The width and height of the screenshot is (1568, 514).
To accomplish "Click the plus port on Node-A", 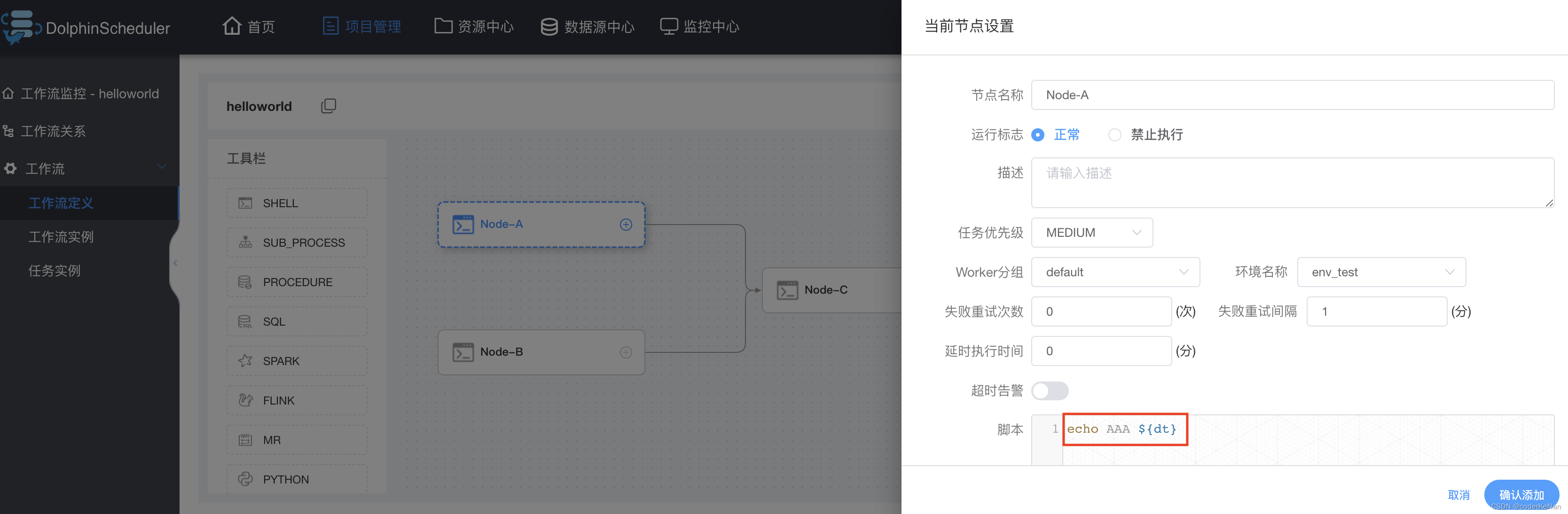I will click(x=626, y=225).
